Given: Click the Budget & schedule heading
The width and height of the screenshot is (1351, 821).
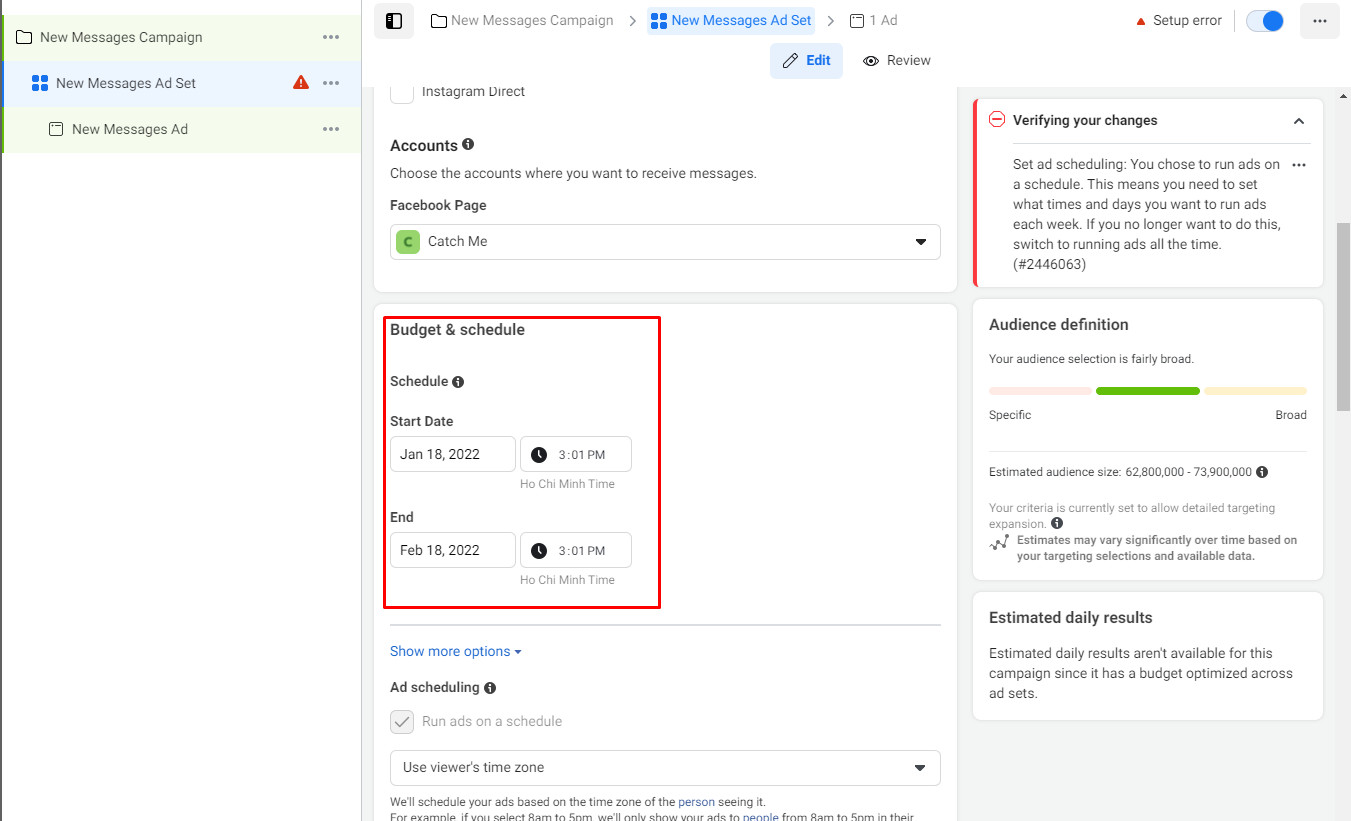Looking at the screenshot, I should coord(457,330).
